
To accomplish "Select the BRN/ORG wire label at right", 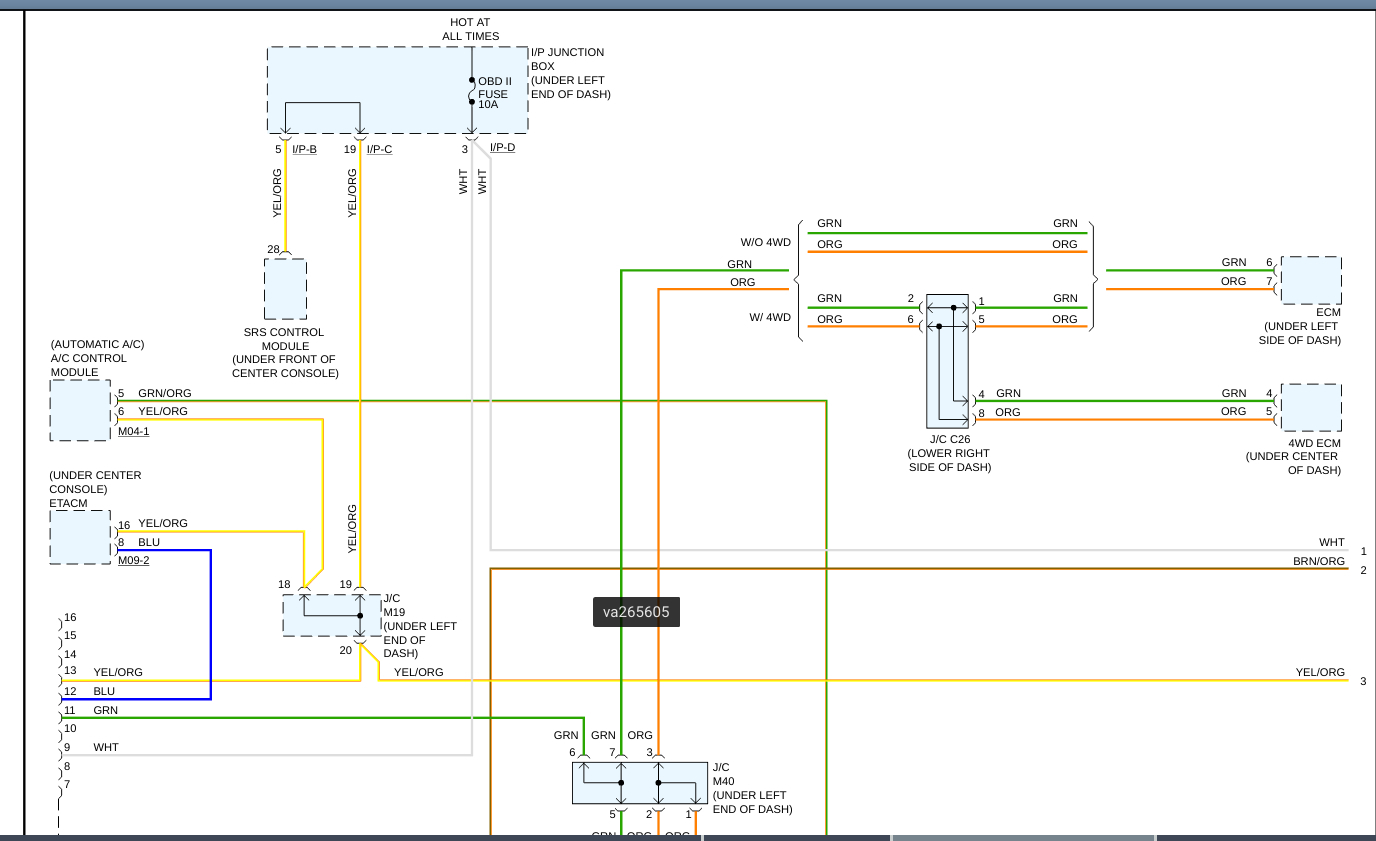I will pos(1318,561).
